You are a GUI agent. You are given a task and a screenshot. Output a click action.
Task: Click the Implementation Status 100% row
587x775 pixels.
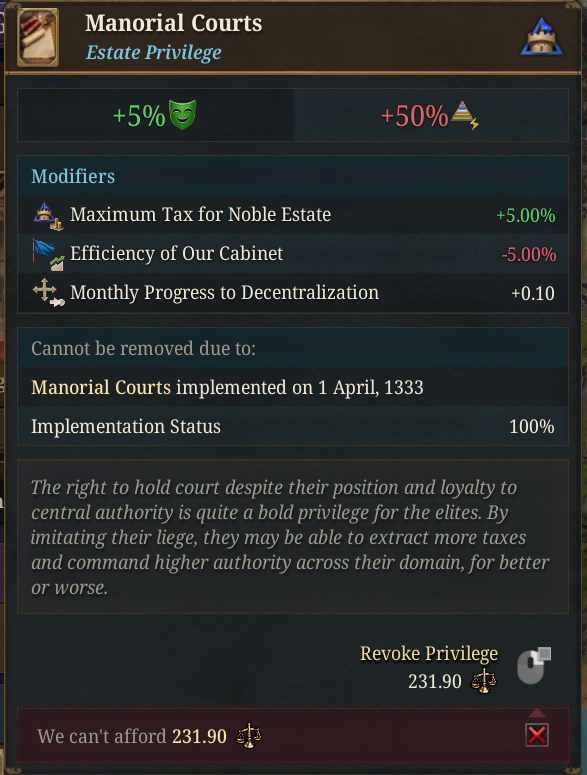(x=293, y=427)
